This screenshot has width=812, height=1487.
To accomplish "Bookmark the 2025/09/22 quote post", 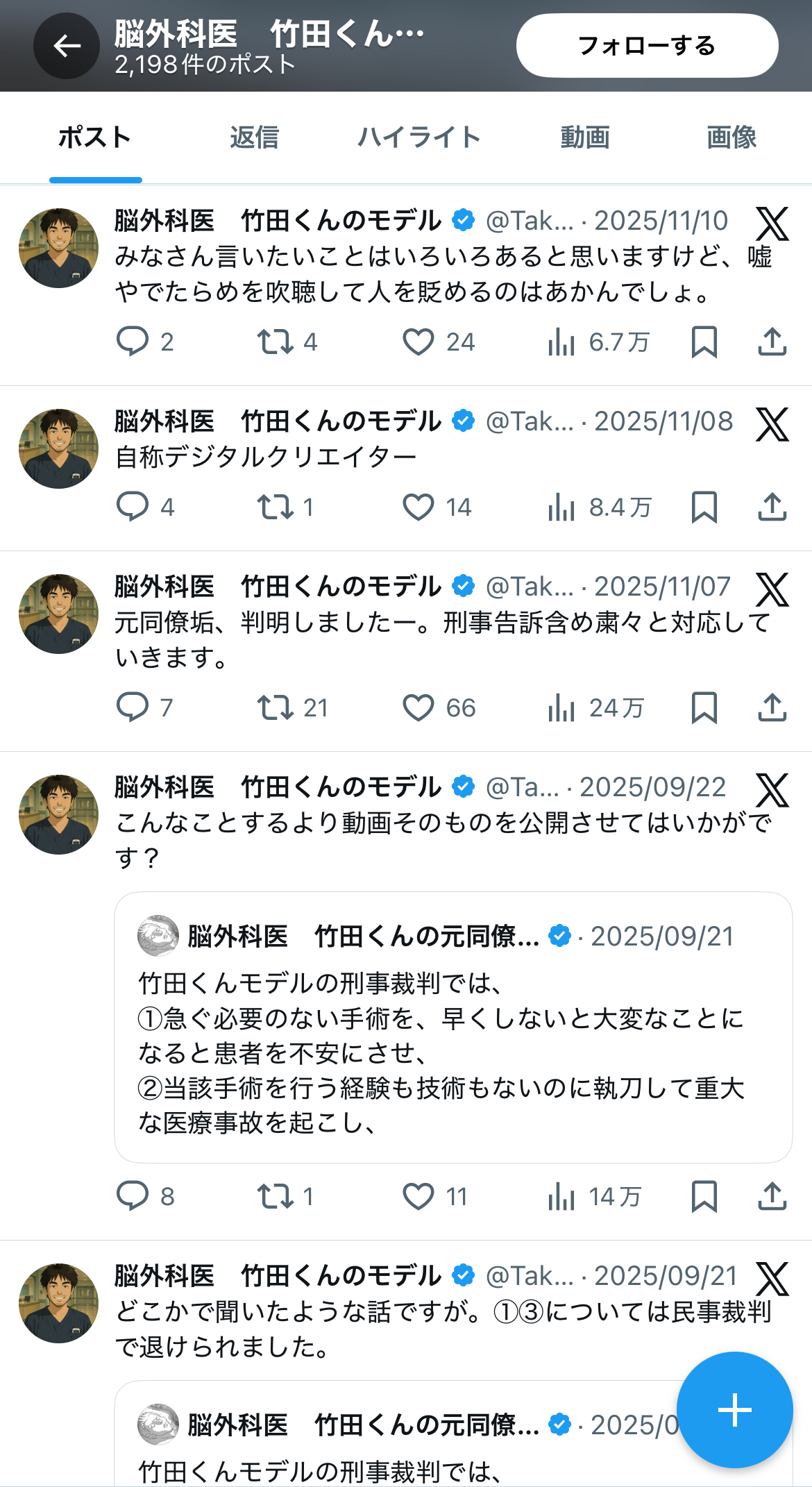I will (704, 1196).
